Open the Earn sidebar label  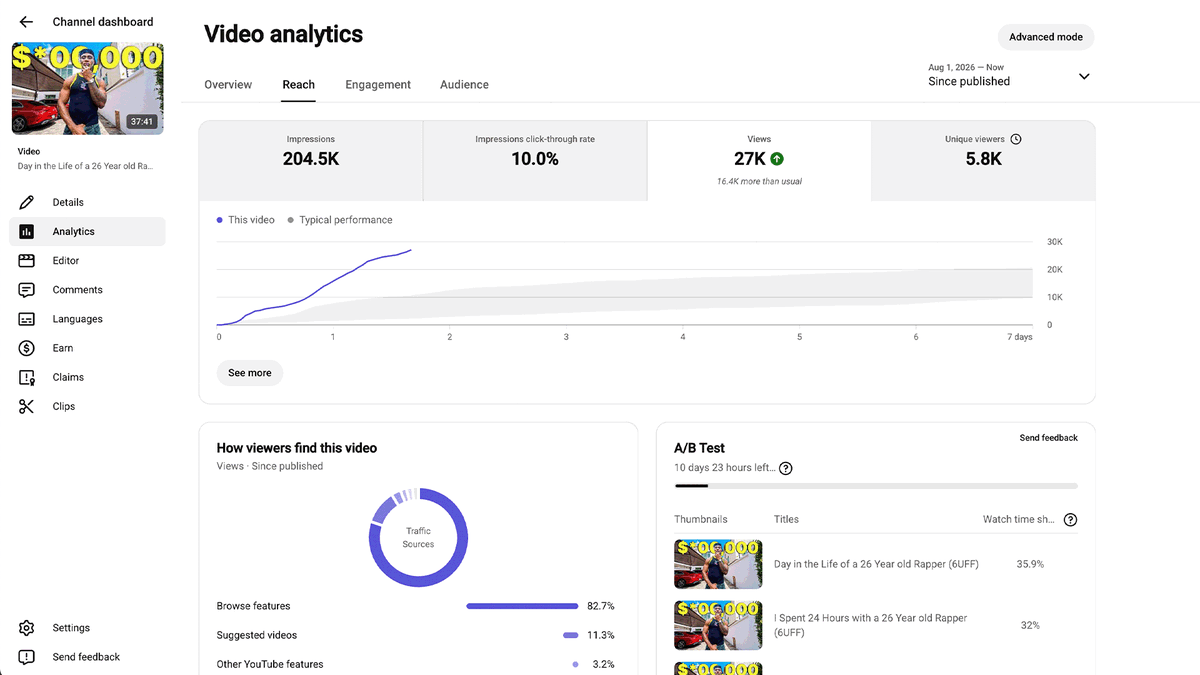[63, 348]
